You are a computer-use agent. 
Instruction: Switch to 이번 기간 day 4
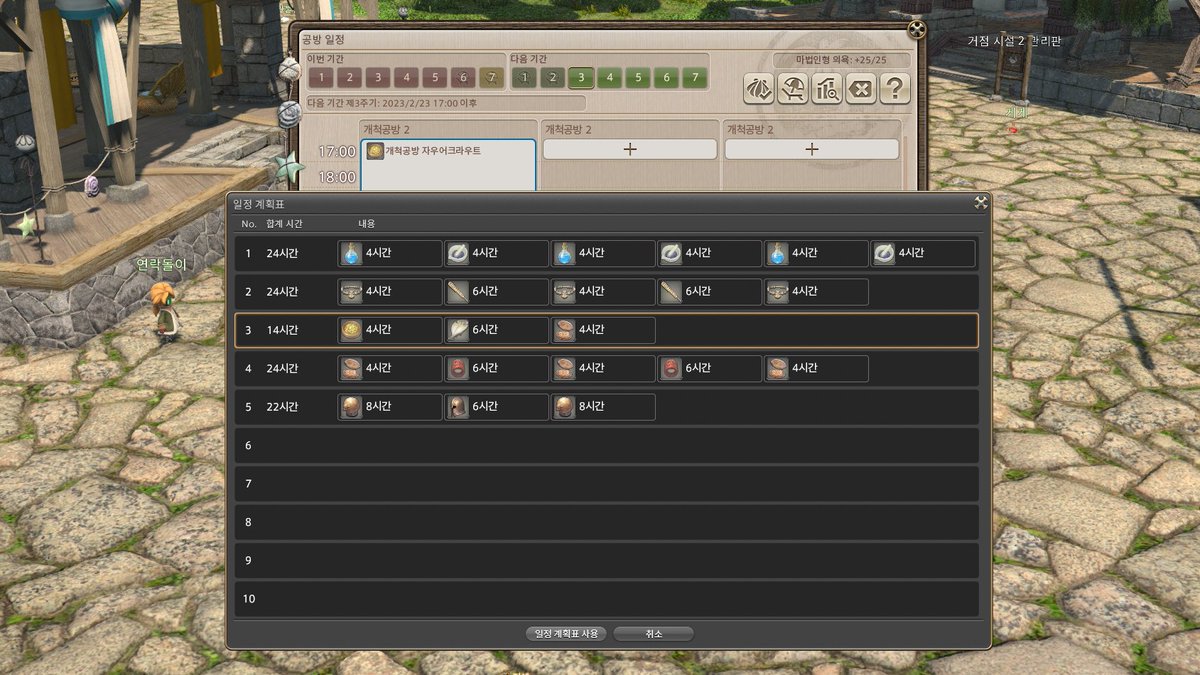click(x=406, y=78)
